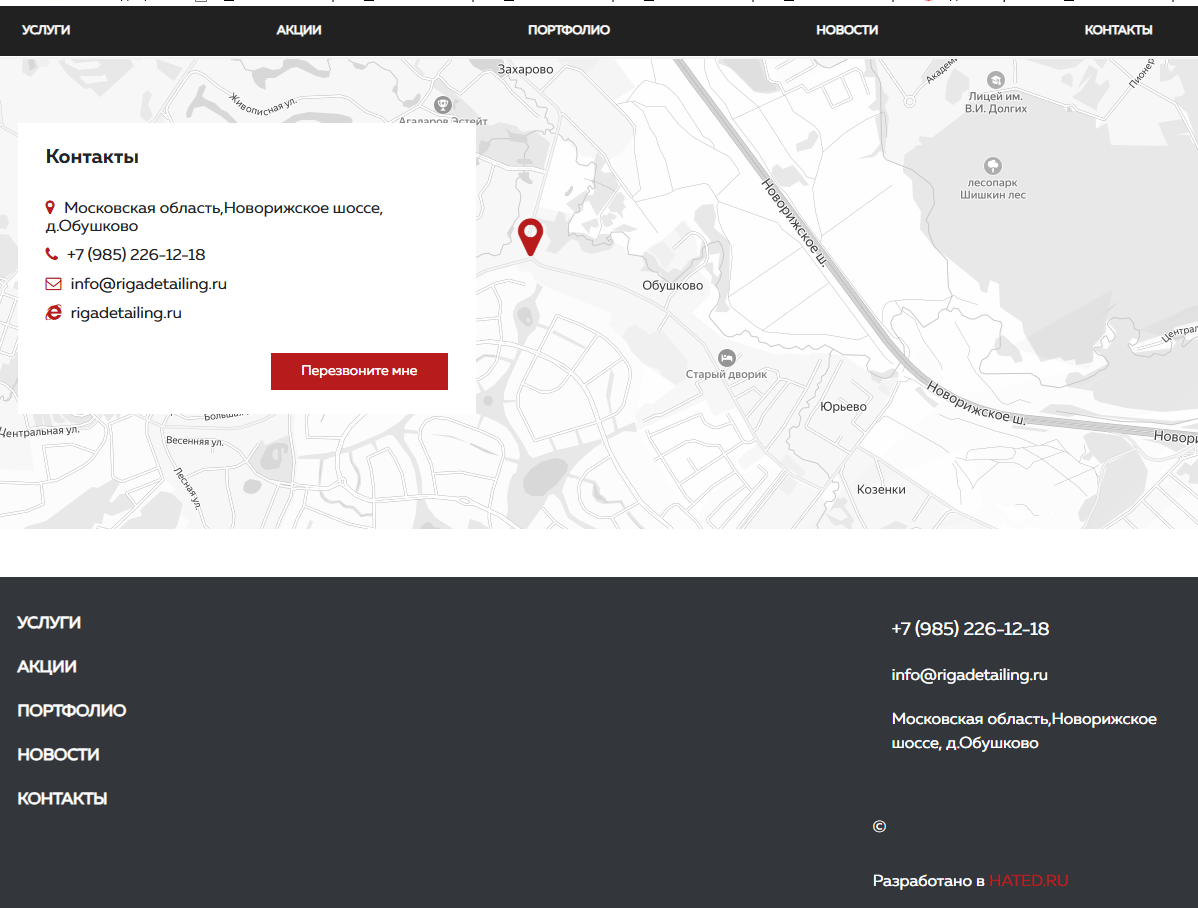Click the footer phone number +7 (985) 226-12-18
Screen dimensions: 1198x908
[970, 629]
